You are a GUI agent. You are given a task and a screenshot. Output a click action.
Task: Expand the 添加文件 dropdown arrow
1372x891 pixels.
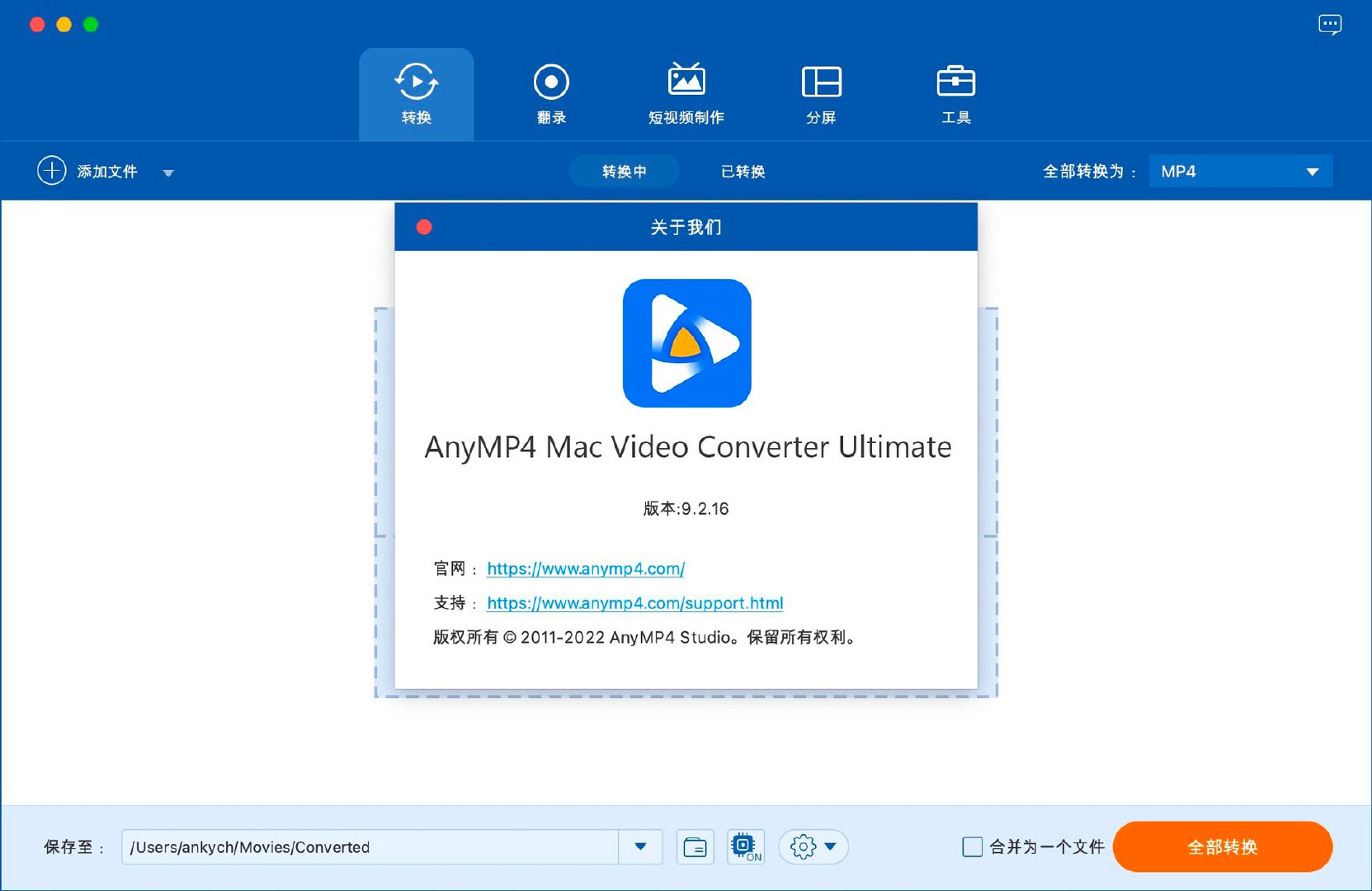point(169,172)
